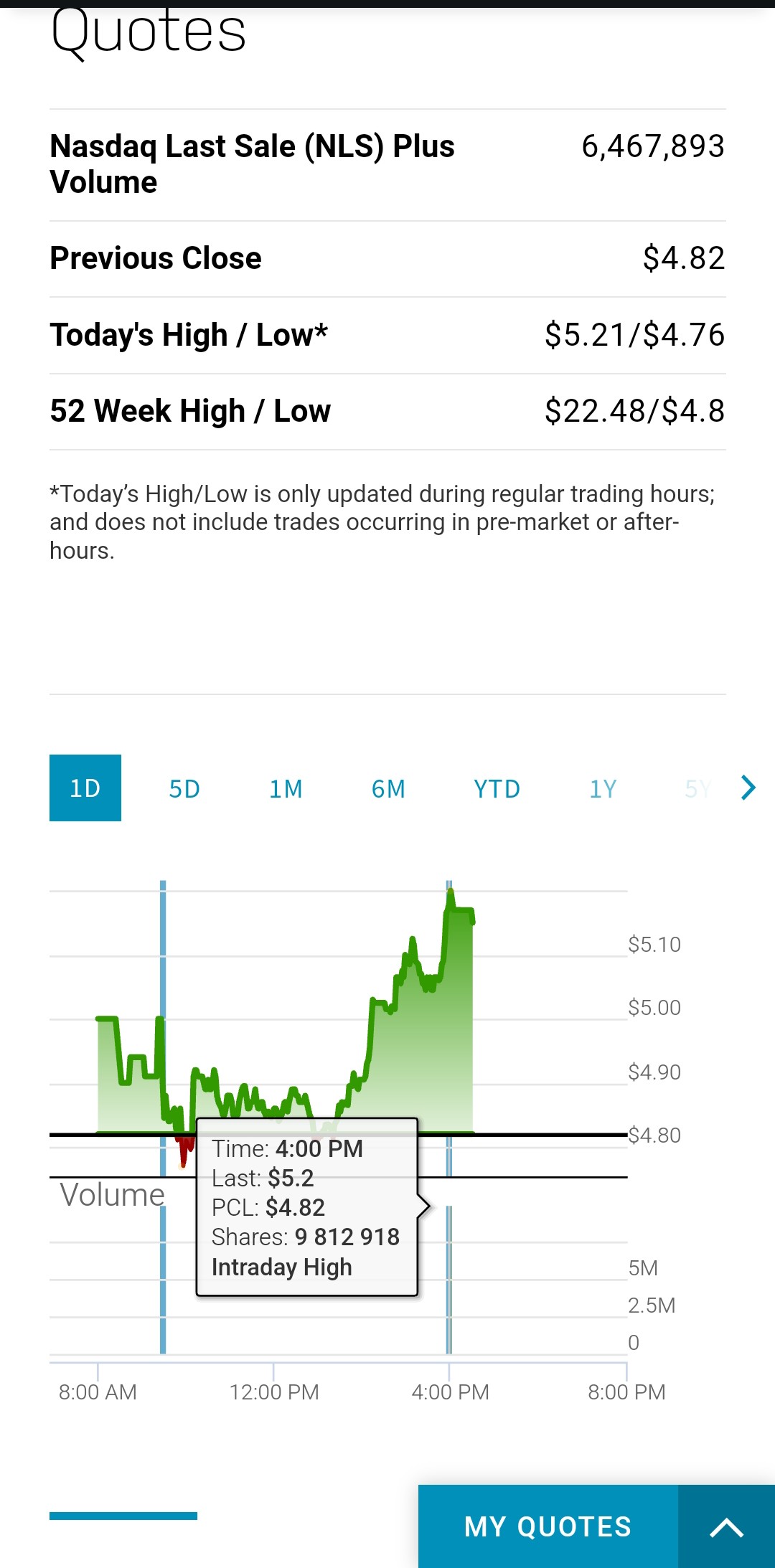Select the 1Y chart range
The height and width of the screenshot is (1568, 775).
pyautogui.click(x=603, y=789)
